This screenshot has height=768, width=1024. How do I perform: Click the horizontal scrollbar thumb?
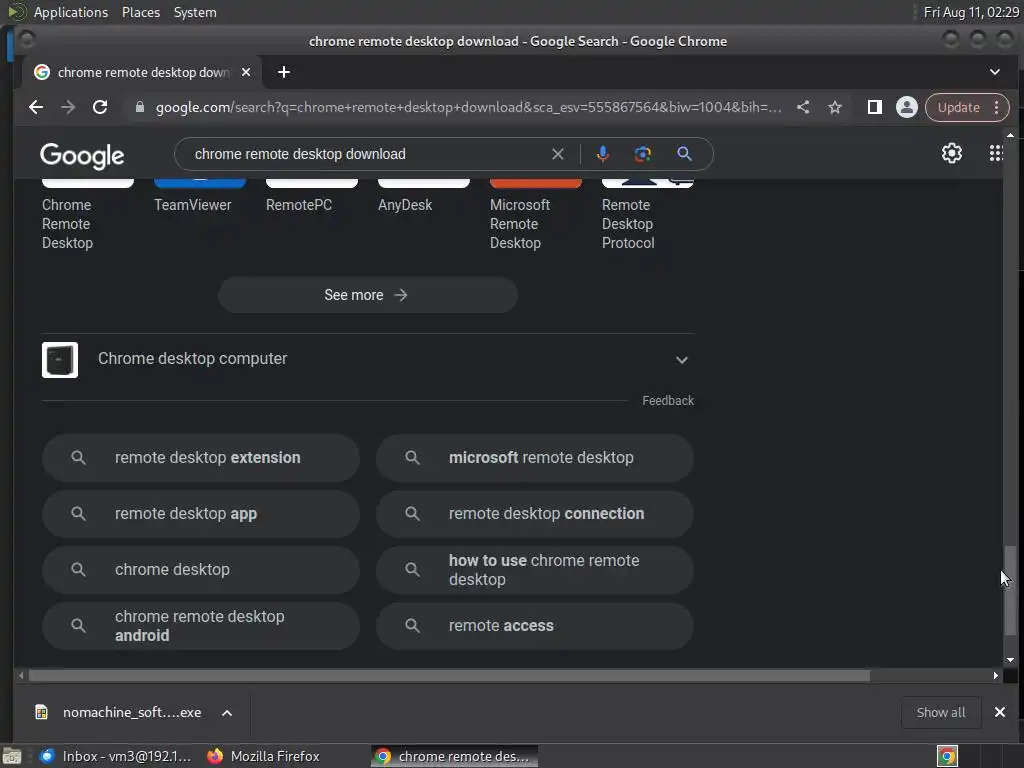[449, 675]
